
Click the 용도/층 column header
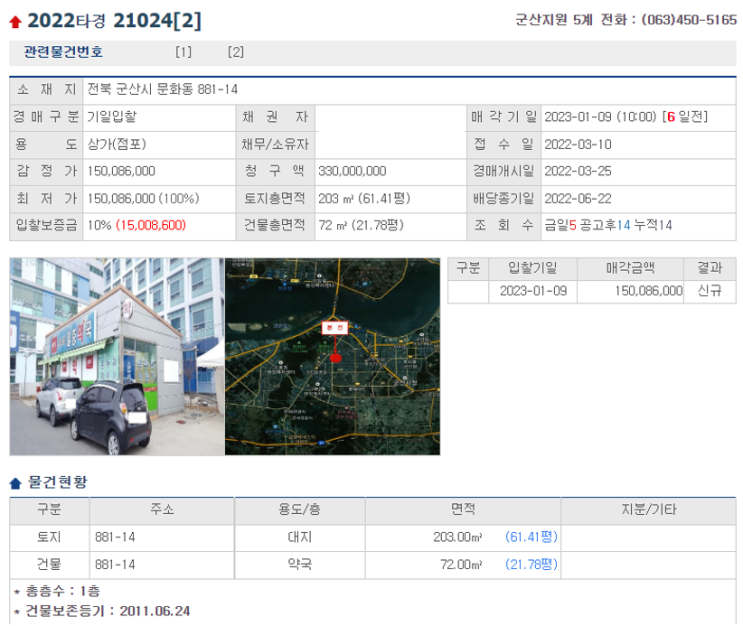pos(299,510)
